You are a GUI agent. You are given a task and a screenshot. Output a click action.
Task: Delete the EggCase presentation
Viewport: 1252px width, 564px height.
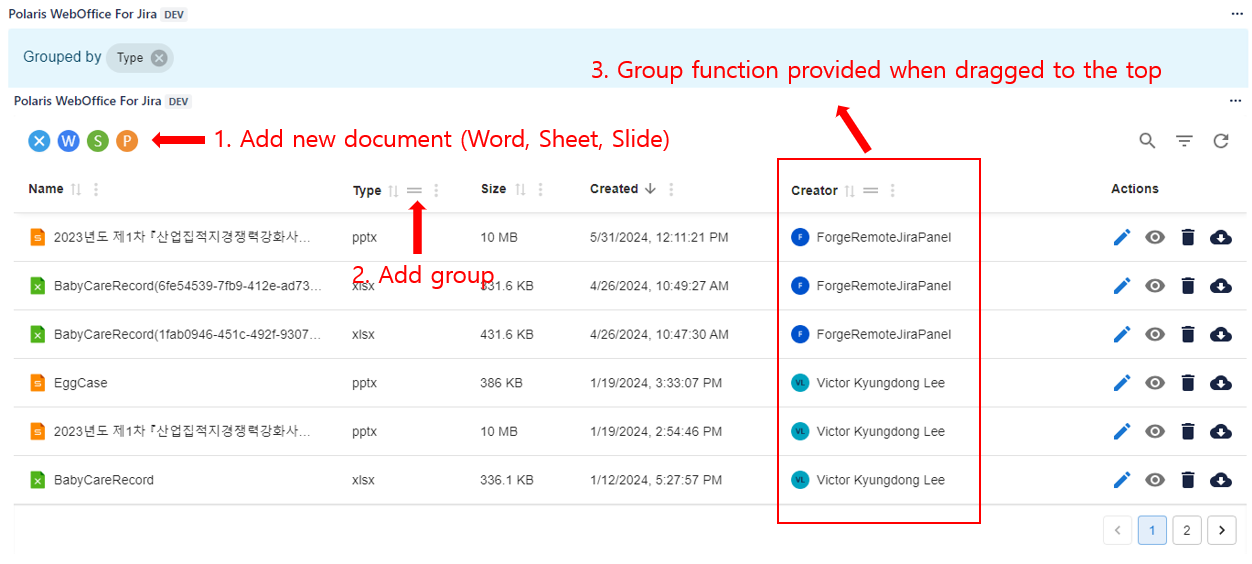1188,383
